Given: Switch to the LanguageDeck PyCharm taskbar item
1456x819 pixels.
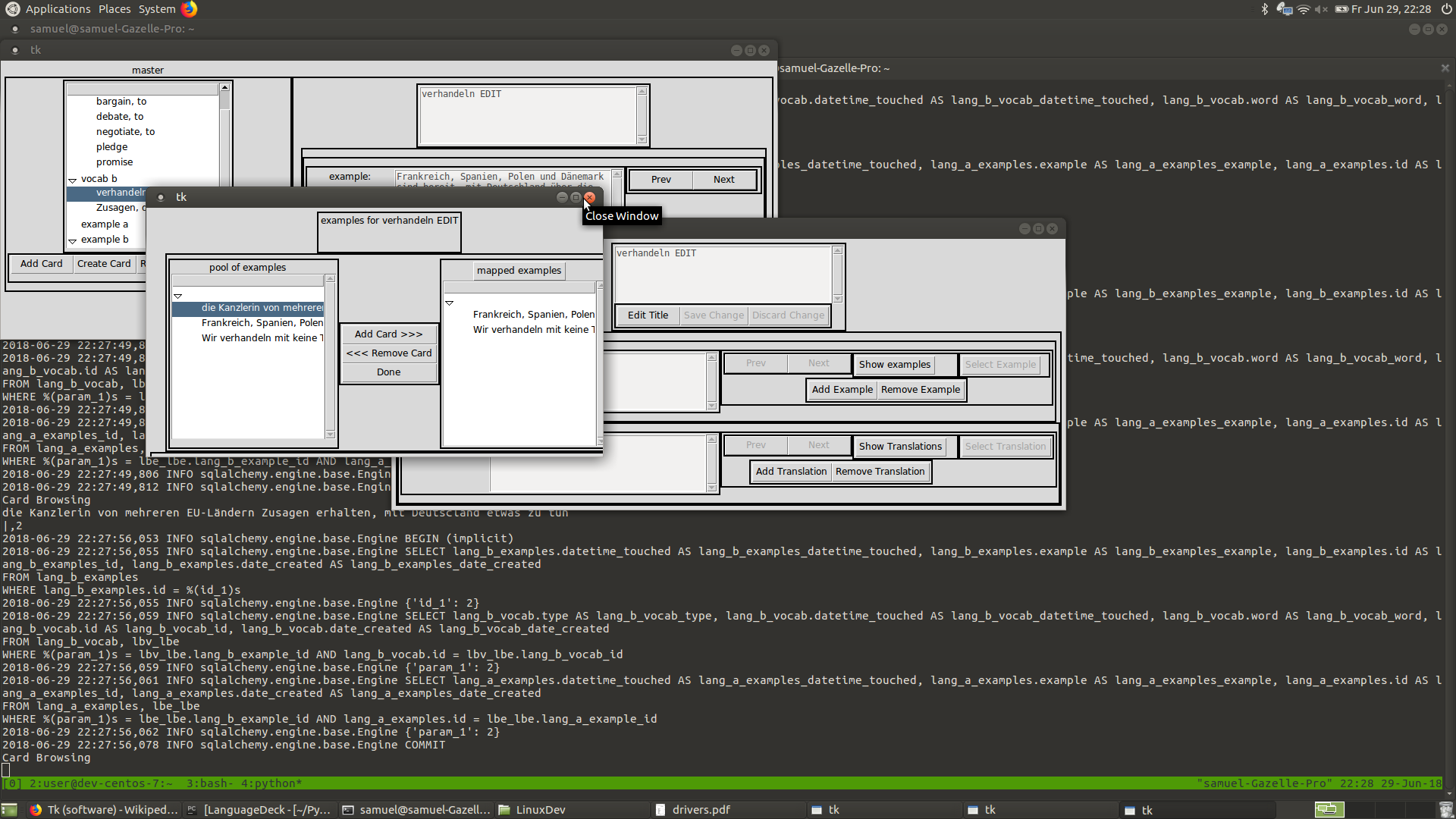Looking at the screenshot, I should [259, 810].
